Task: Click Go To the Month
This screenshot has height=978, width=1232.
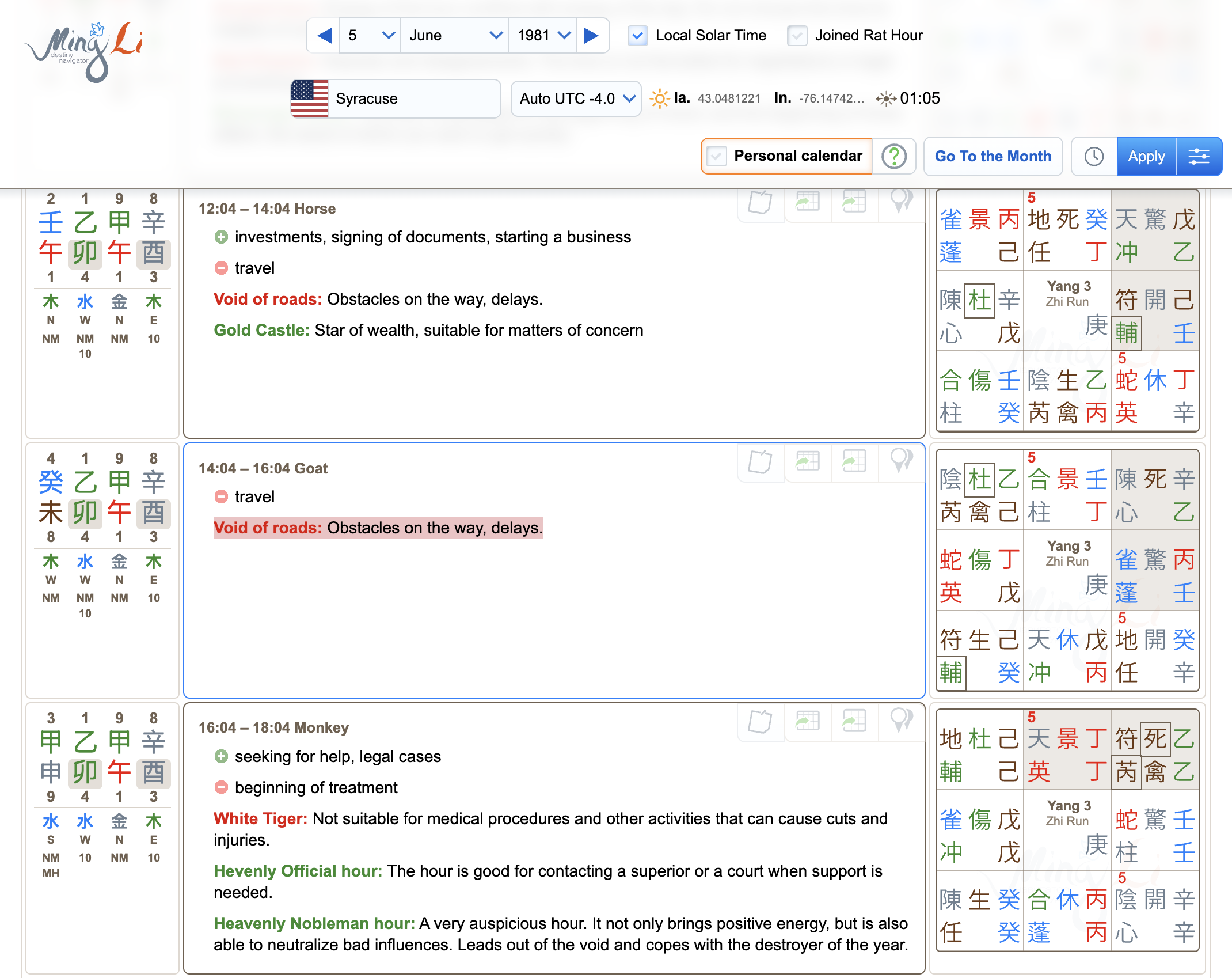Action: (x=993, y=156)
